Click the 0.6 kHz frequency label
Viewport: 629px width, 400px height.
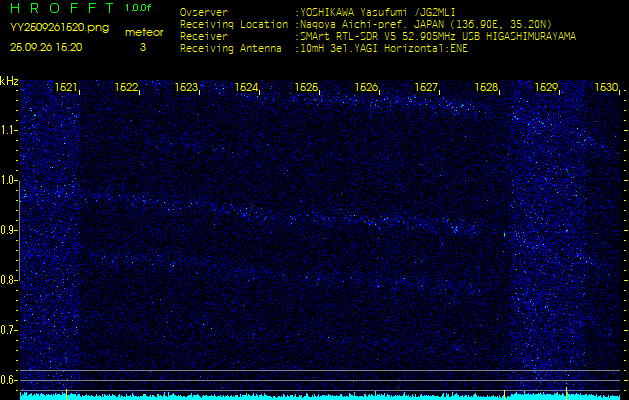click(x=9, y=380)
